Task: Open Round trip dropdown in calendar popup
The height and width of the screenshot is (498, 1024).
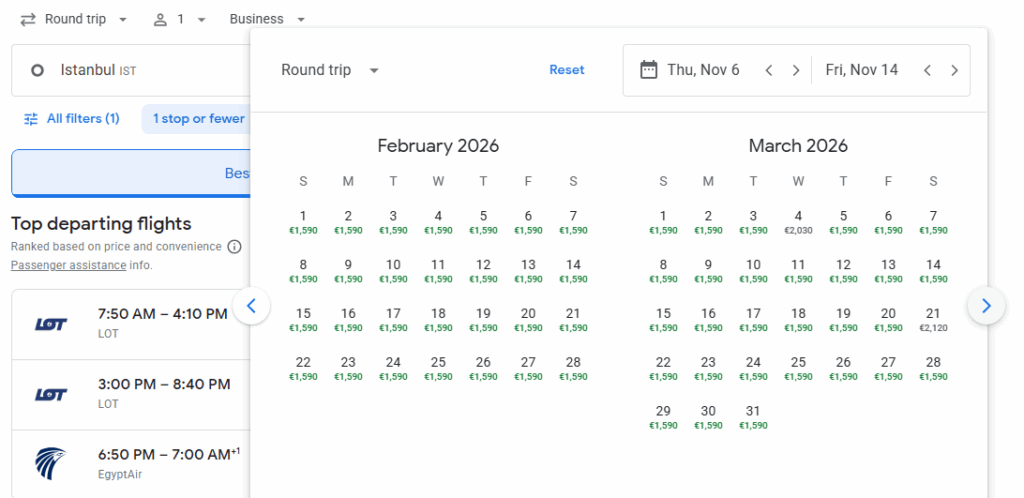Action: point(330,70)
